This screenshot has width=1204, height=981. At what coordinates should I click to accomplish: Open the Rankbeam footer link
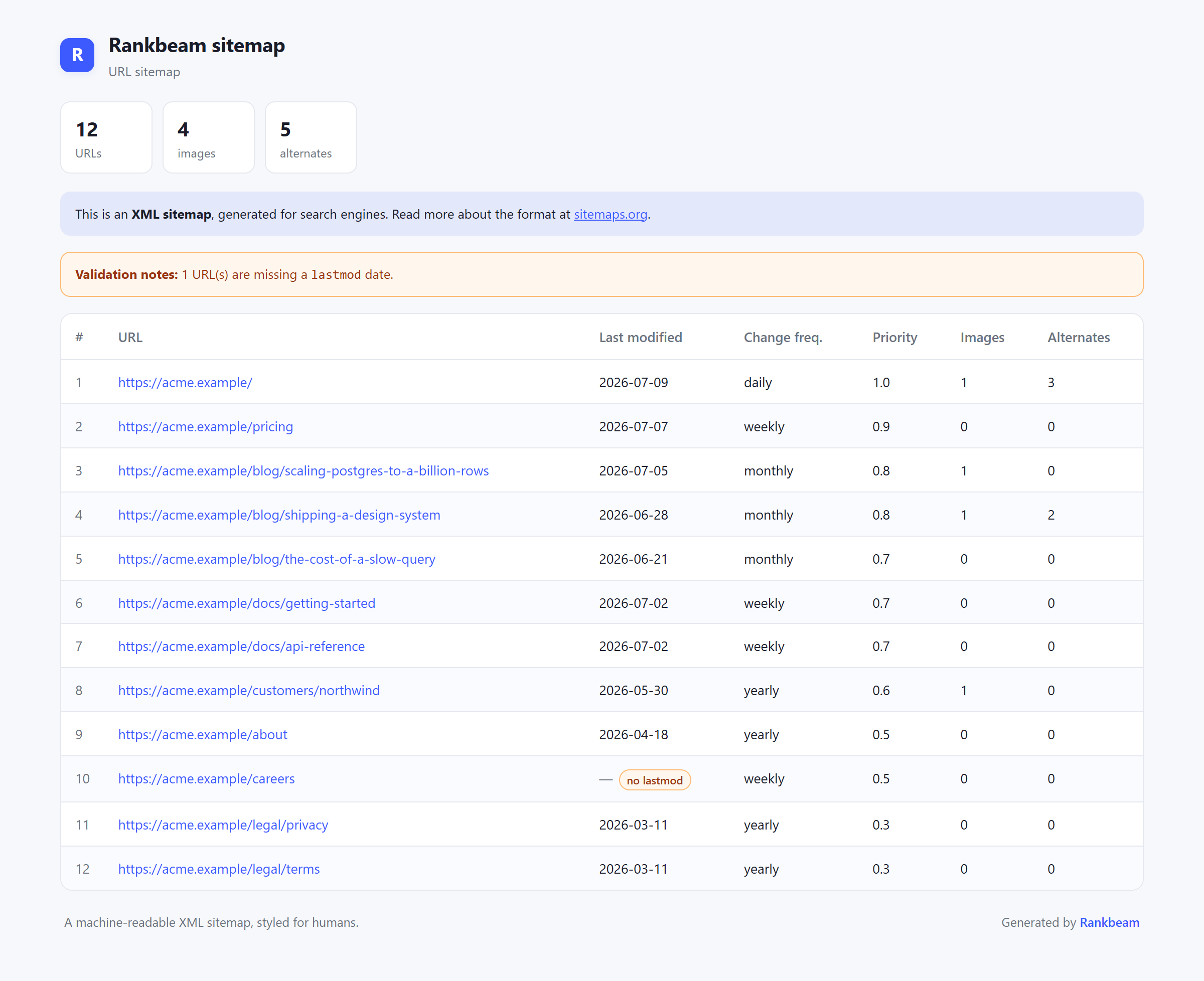click(x=1109, y=922)
